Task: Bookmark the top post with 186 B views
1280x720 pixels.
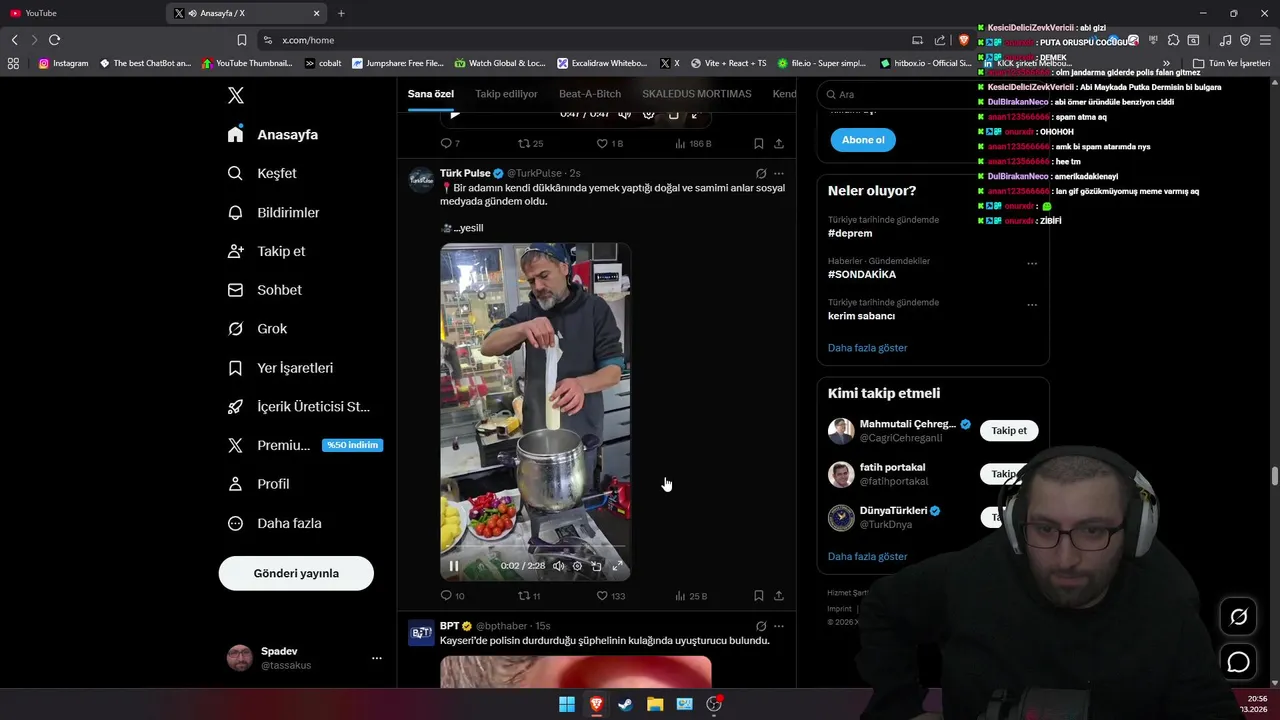Action: coord(759,144)
